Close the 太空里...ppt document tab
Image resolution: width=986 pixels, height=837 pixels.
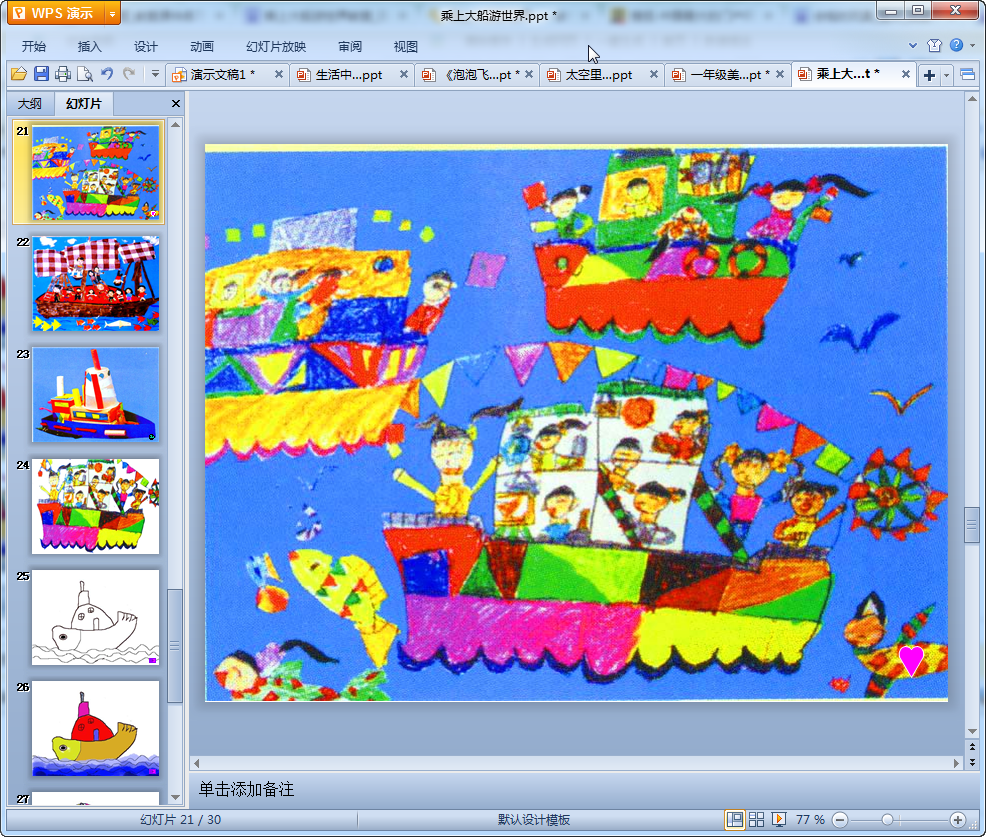tap(654, 74)
